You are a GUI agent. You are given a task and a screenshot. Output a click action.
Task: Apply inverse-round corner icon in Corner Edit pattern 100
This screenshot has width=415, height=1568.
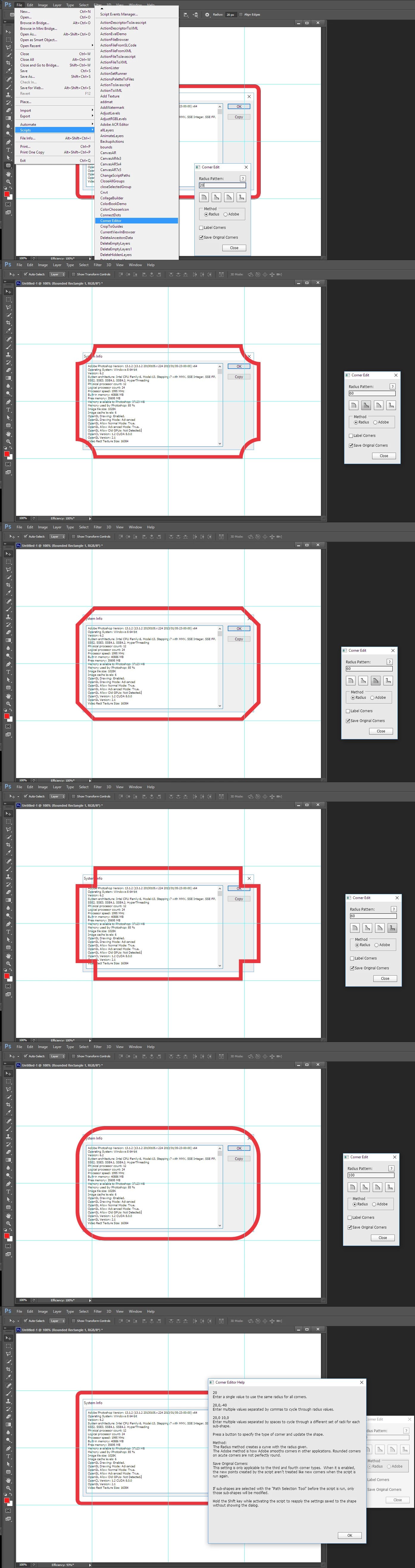coord(364,1187)
